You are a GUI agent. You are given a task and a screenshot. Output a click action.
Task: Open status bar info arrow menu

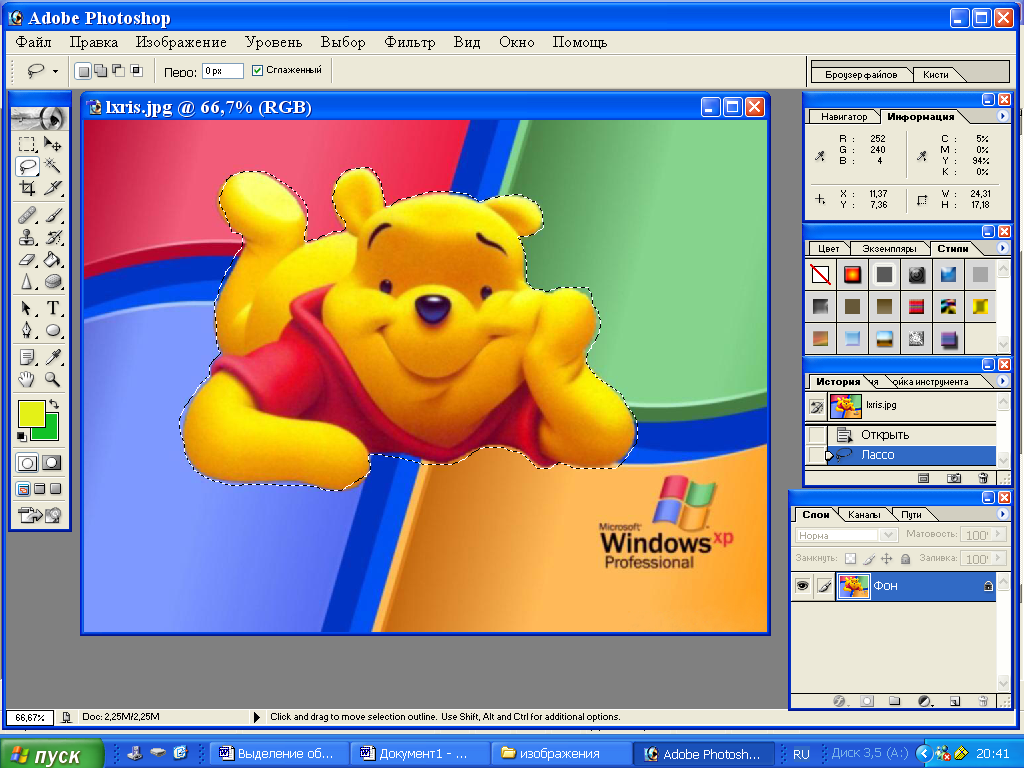257,717
